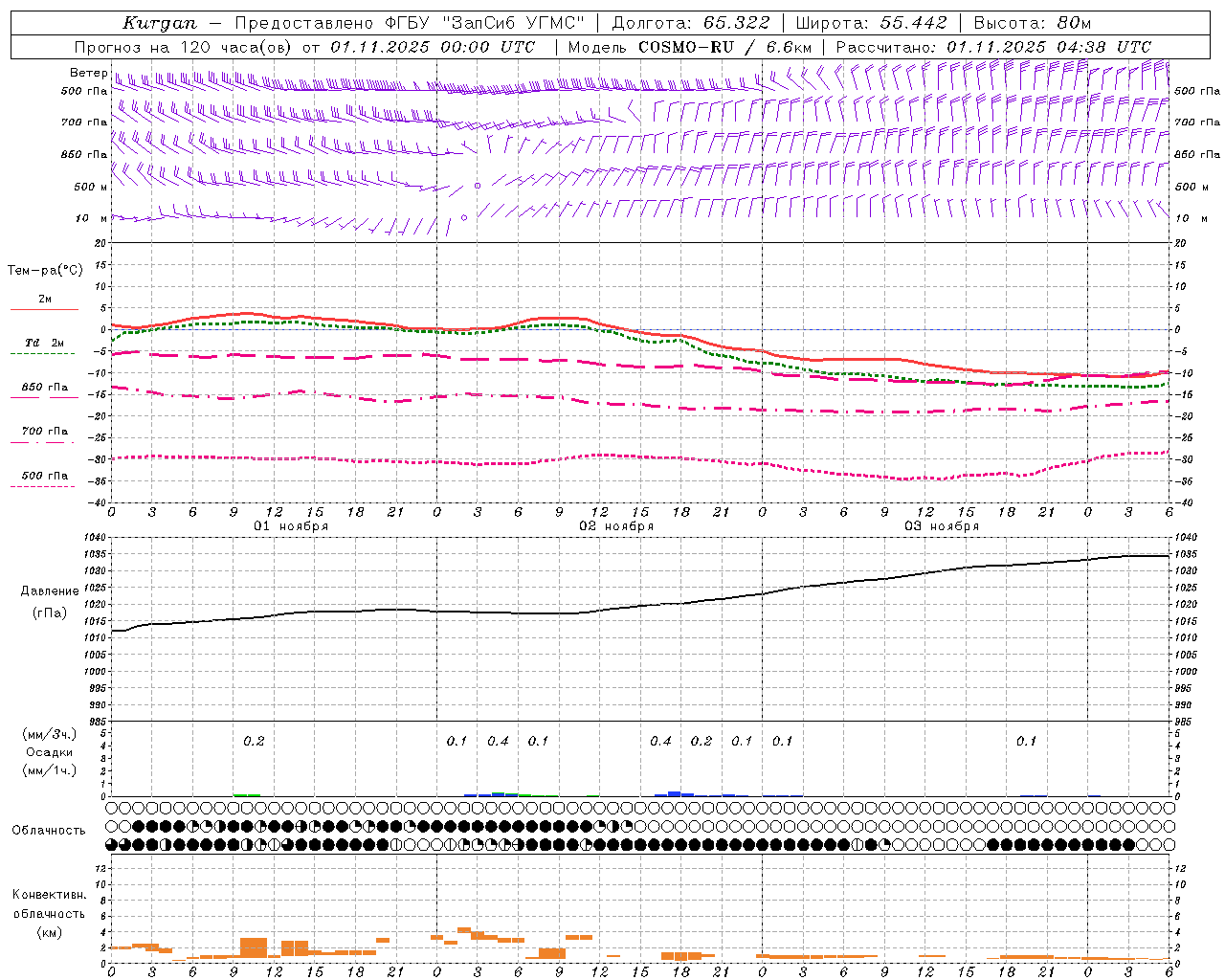This screenshot has width=1225, height=980.
Task: Click the "Конвективн." convective cloud label
Action: [49, 895]
